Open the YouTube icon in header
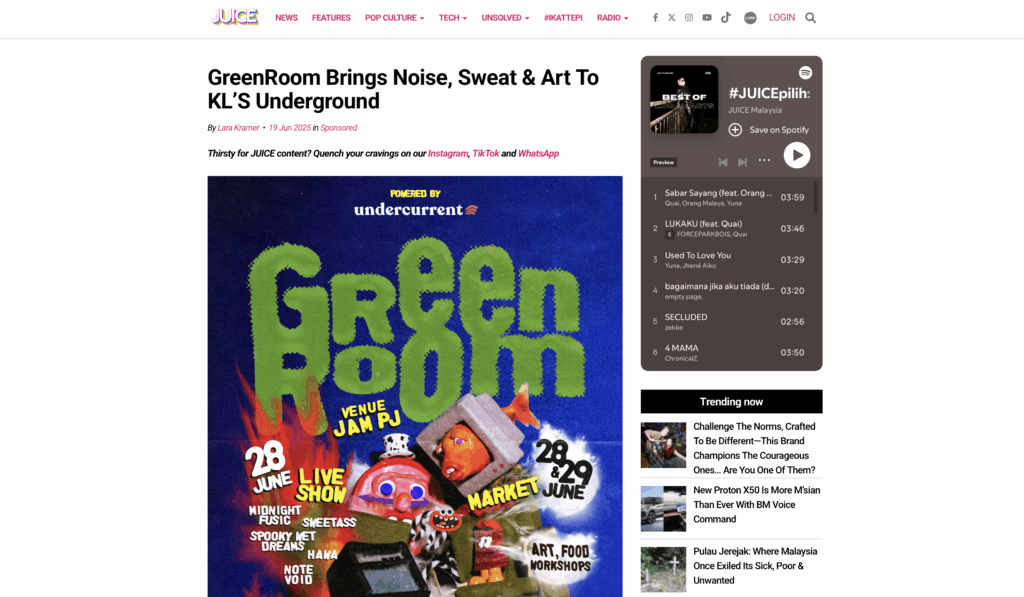 coord(707,18)
